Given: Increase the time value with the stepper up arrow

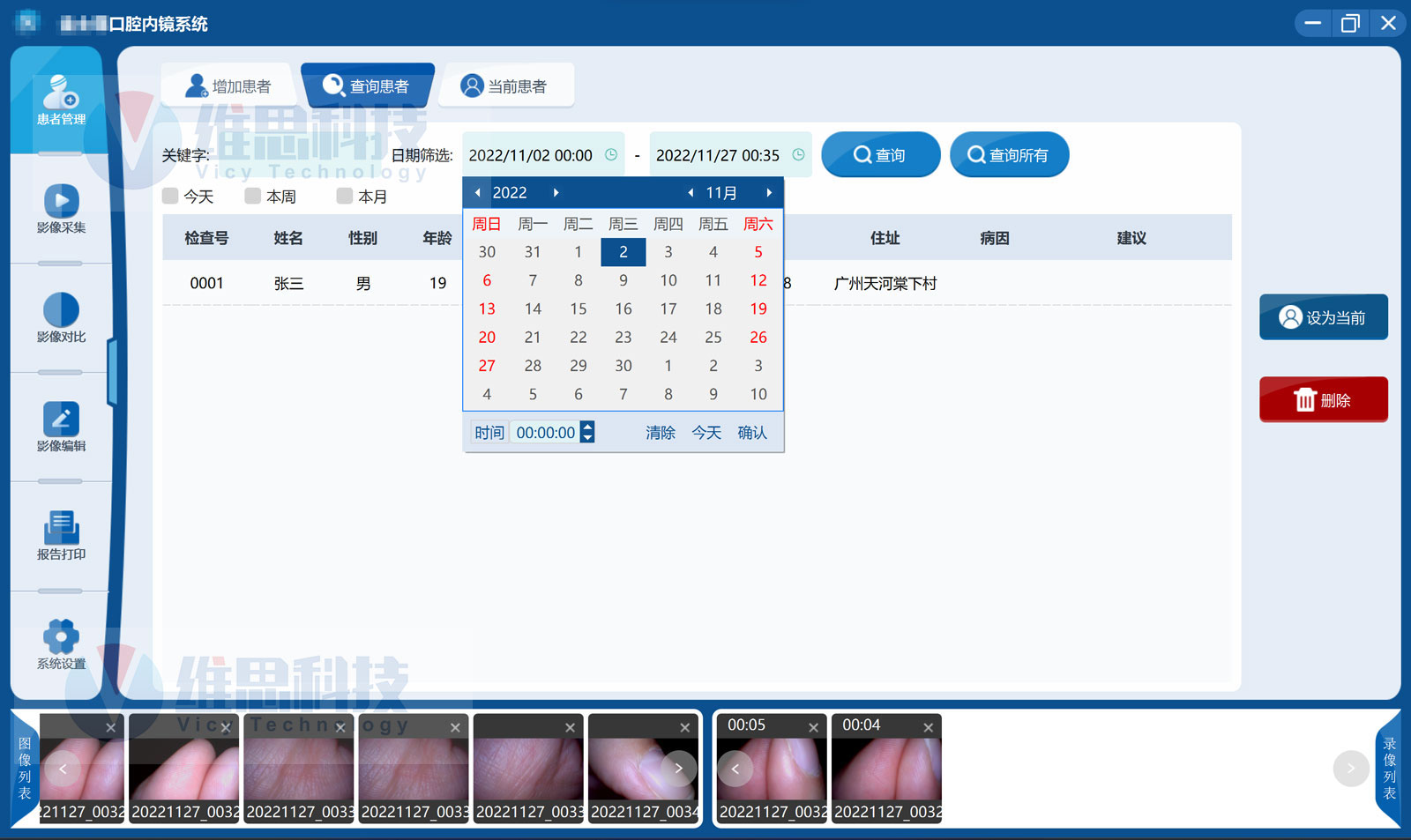Looking at the screenshot, I should [588, 427].
